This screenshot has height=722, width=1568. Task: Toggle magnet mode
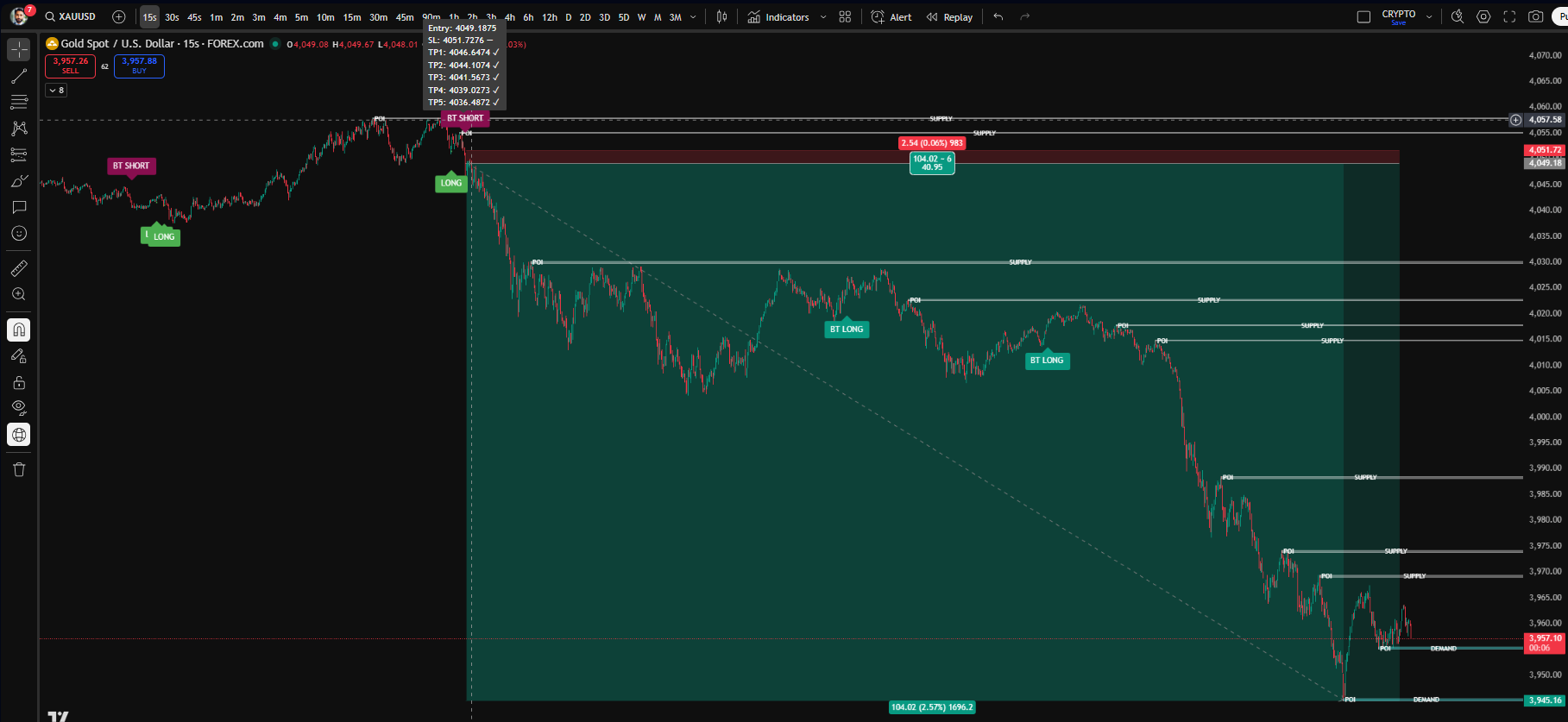tap(19, 330)
